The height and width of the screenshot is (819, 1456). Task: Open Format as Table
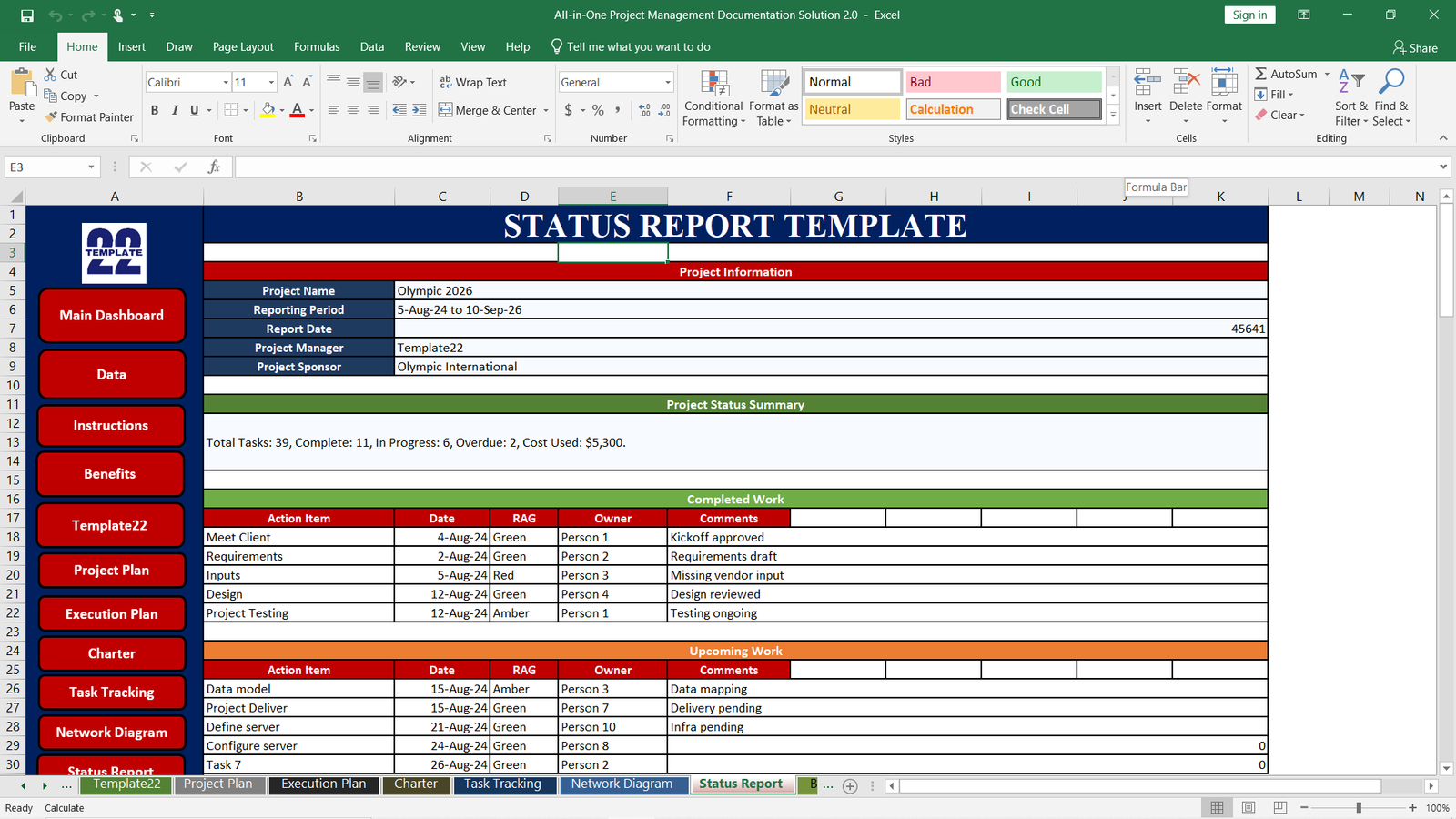773,98
